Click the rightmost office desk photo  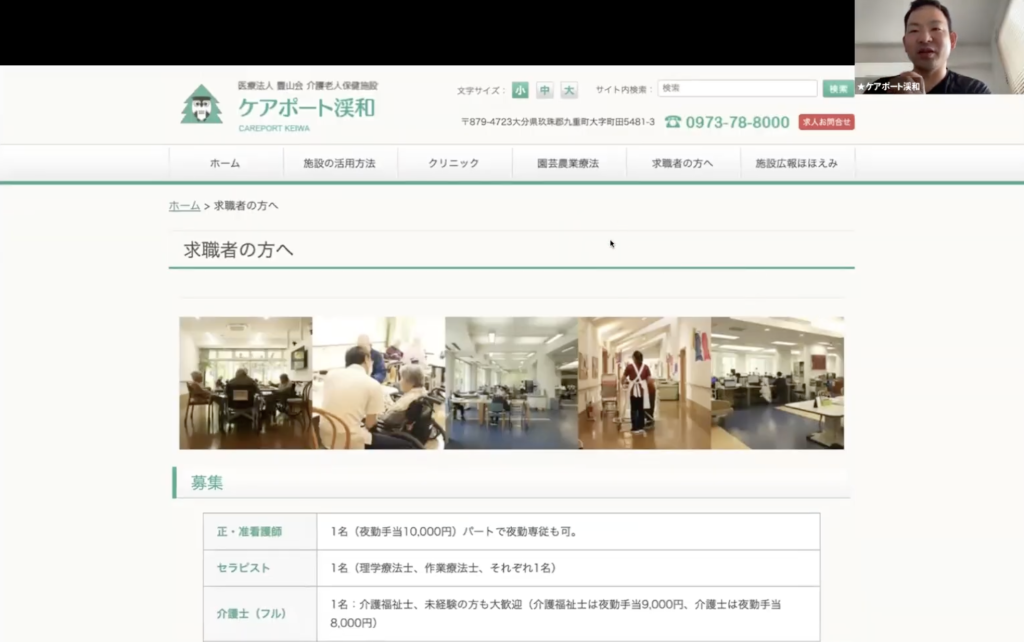point(778,383)
